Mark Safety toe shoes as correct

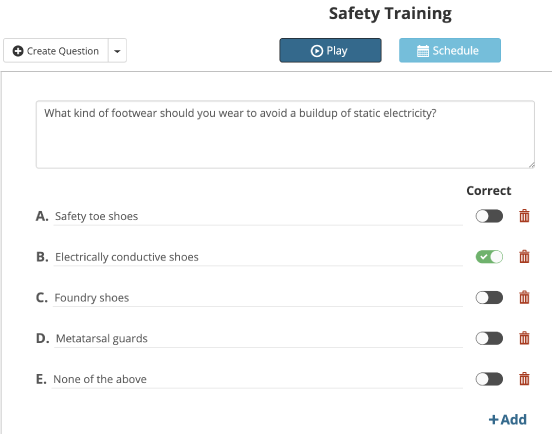click(x=489, y=216)
